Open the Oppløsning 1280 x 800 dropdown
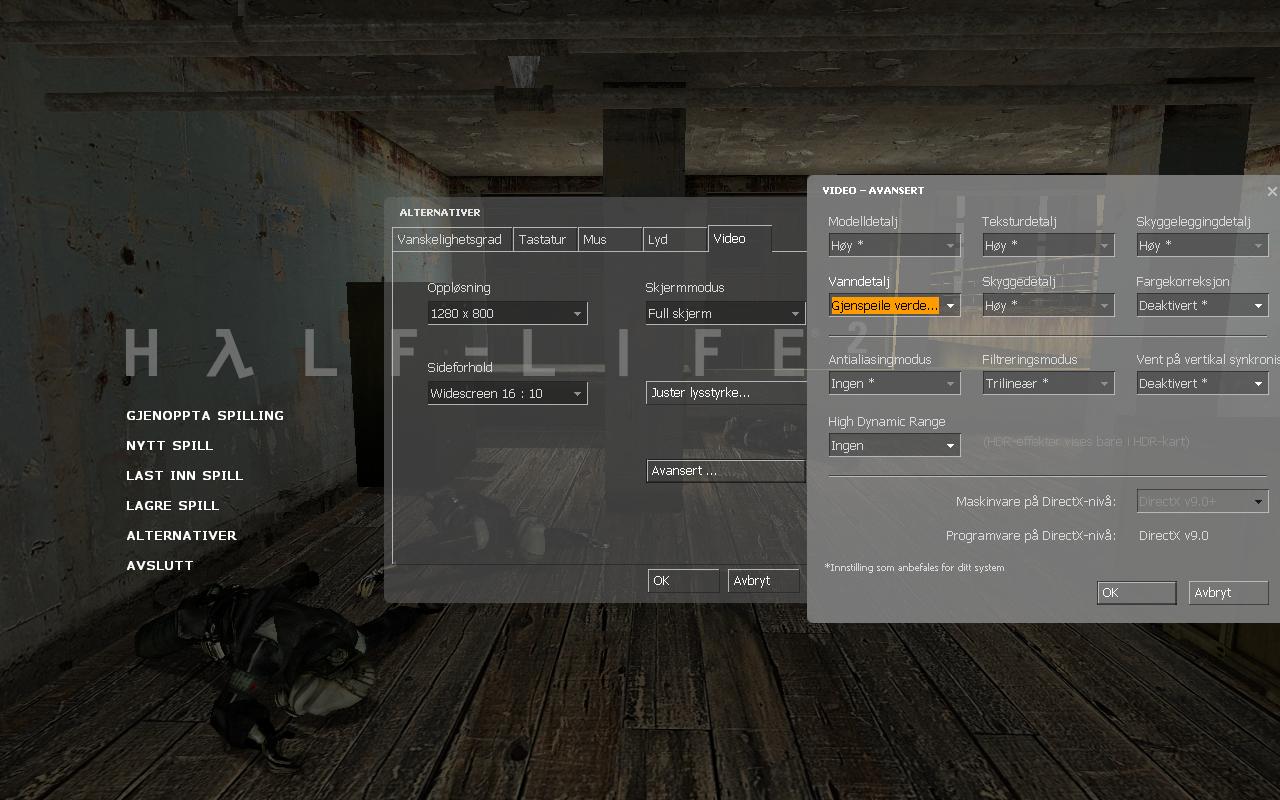Screen dimensions: 1280x800 point(507,313)
